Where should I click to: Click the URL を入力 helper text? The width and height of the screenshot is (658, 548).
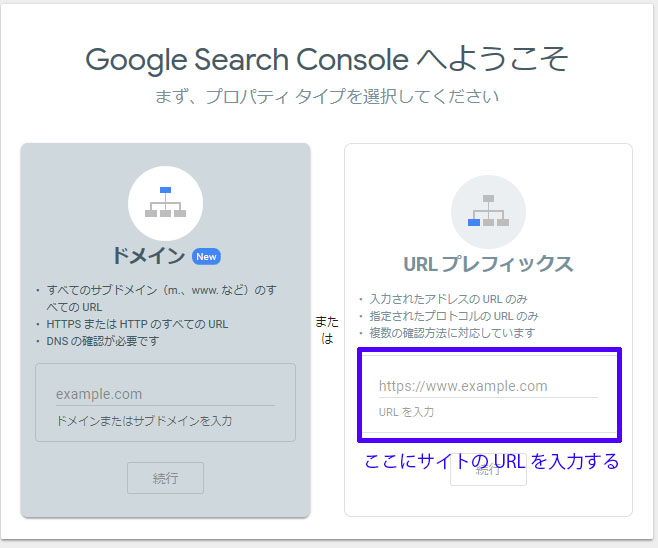(x=406, y=412)
